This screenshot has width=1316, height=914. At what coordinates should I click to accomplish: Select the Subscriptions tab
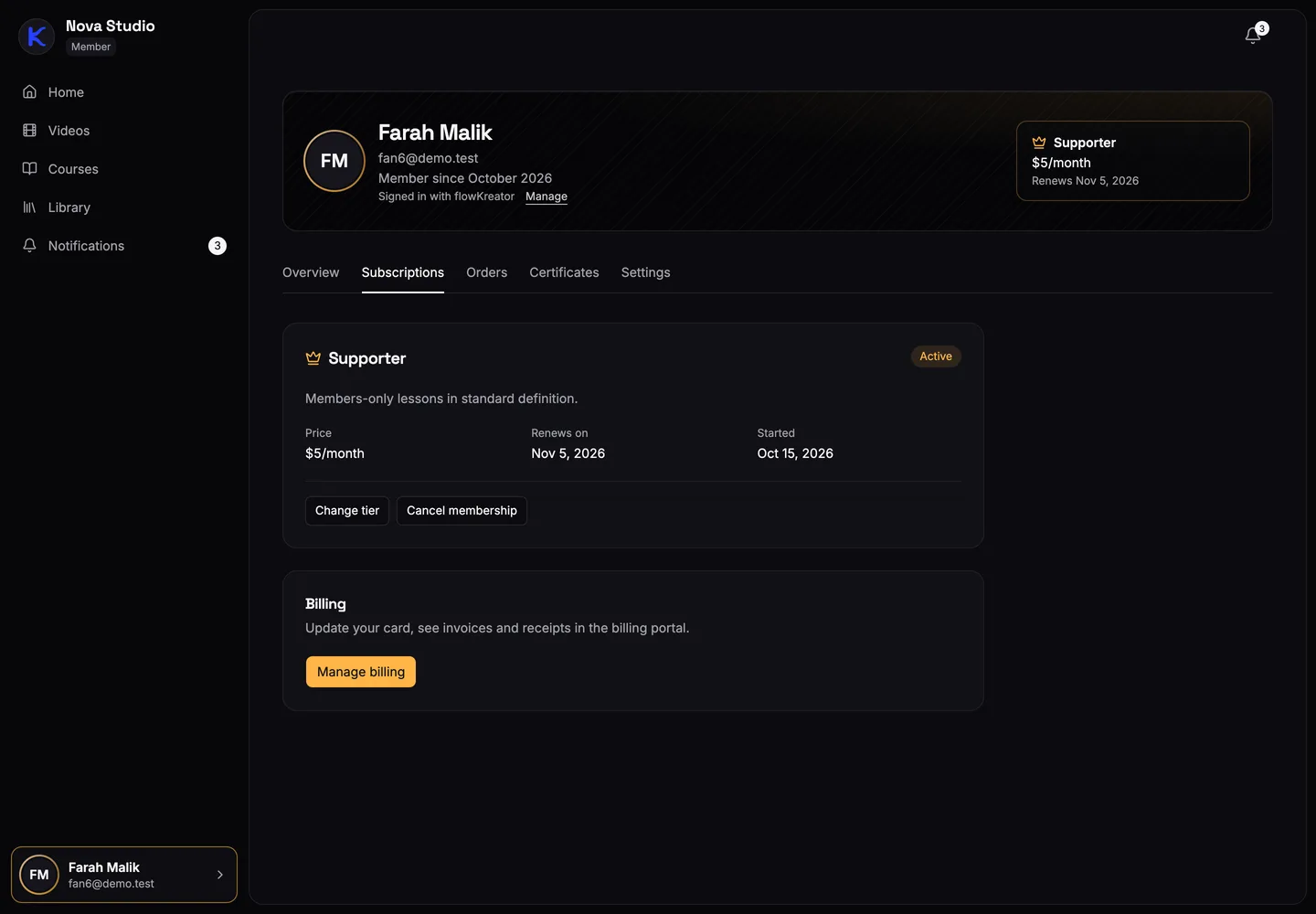[x=403, y=272]
